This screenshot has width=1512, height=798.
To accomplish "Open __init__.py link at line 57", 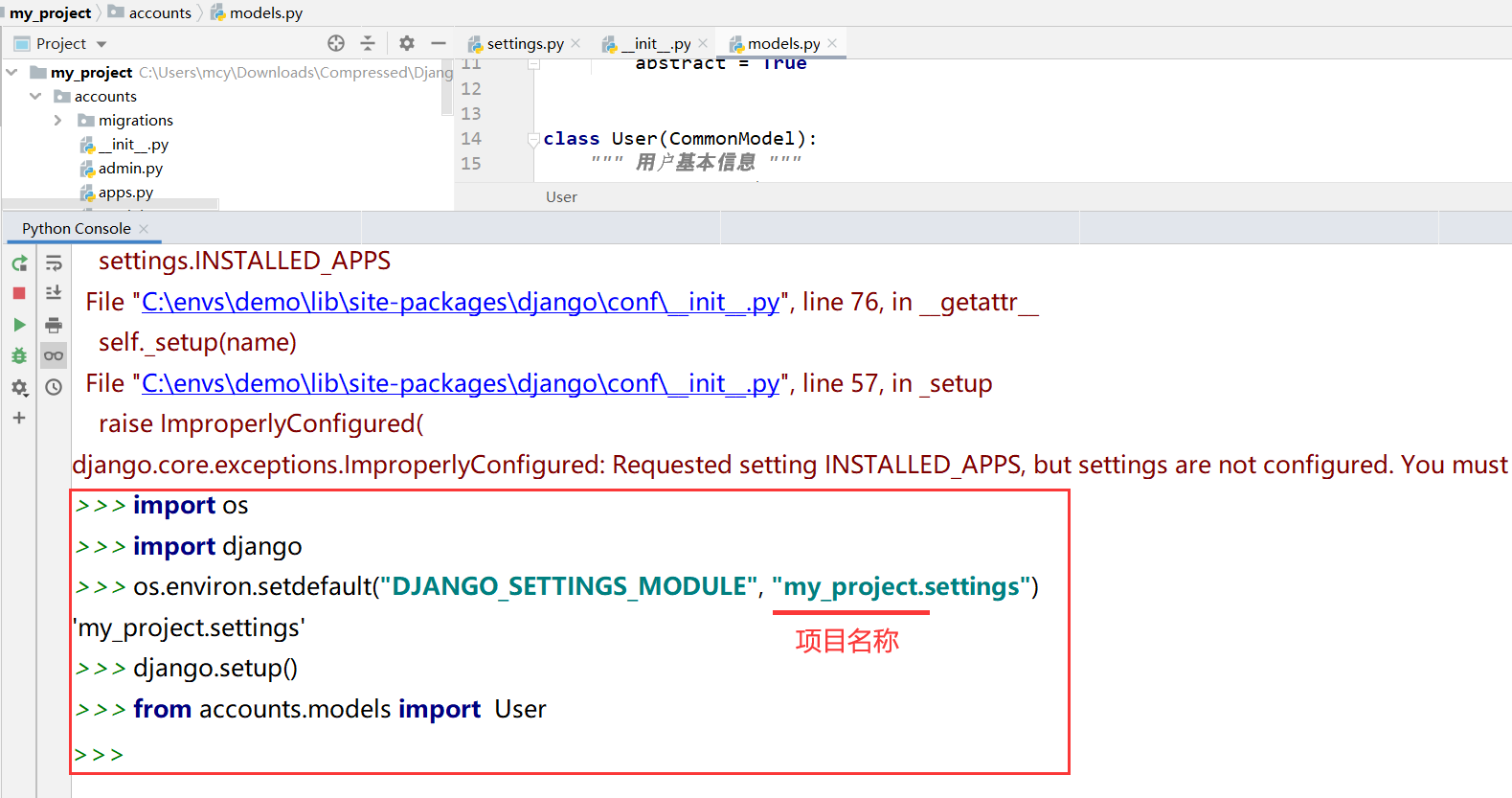I will click(461, 383).
